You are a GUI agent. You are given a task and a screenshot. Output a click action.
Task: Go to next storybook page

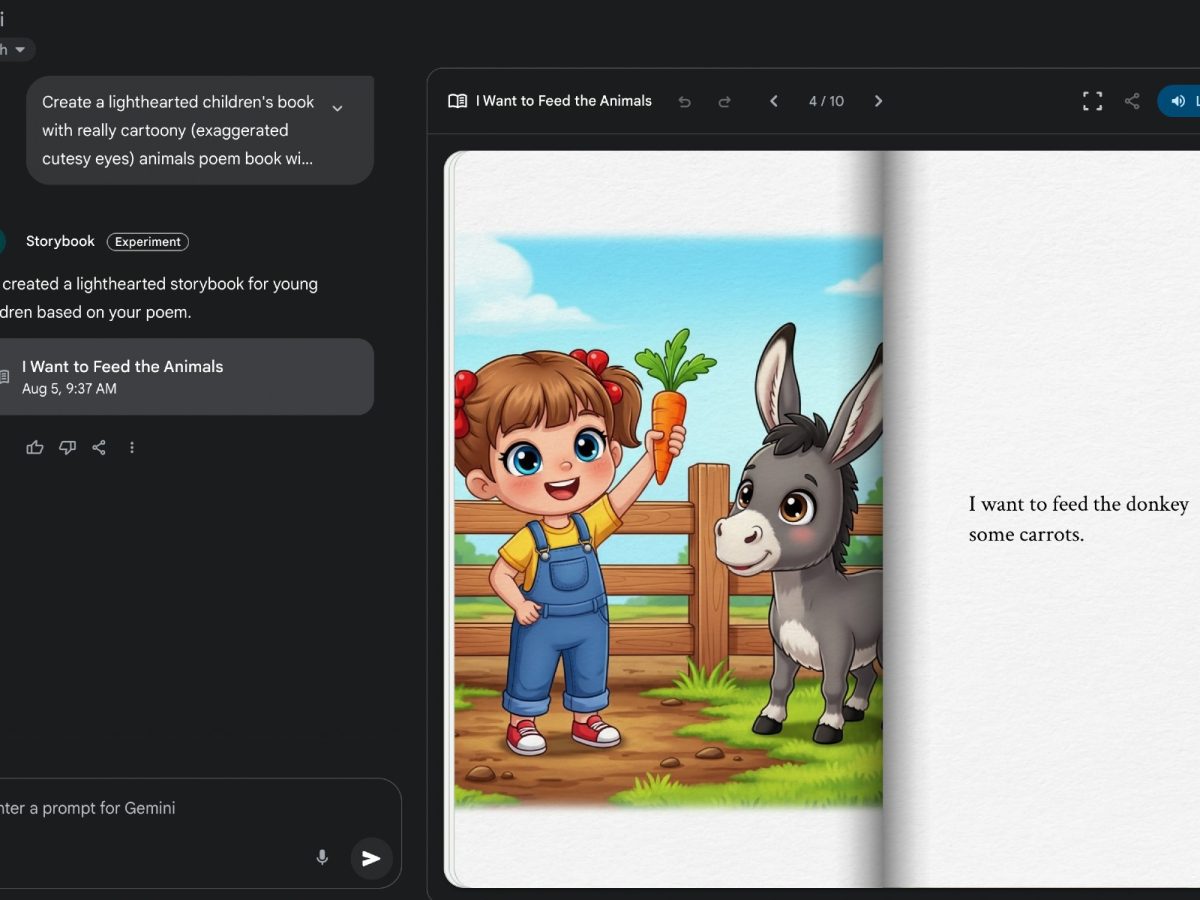click(878, 101)
